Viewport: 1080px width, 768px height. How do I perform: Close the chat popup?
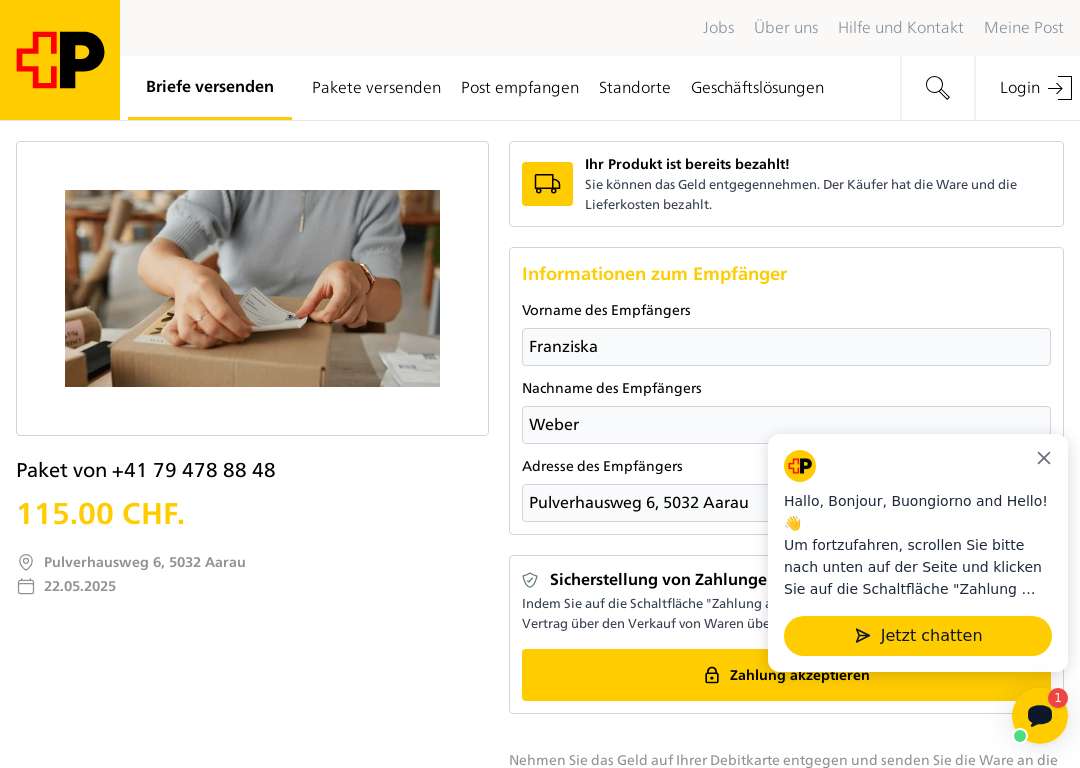[x=1043, y=458]
